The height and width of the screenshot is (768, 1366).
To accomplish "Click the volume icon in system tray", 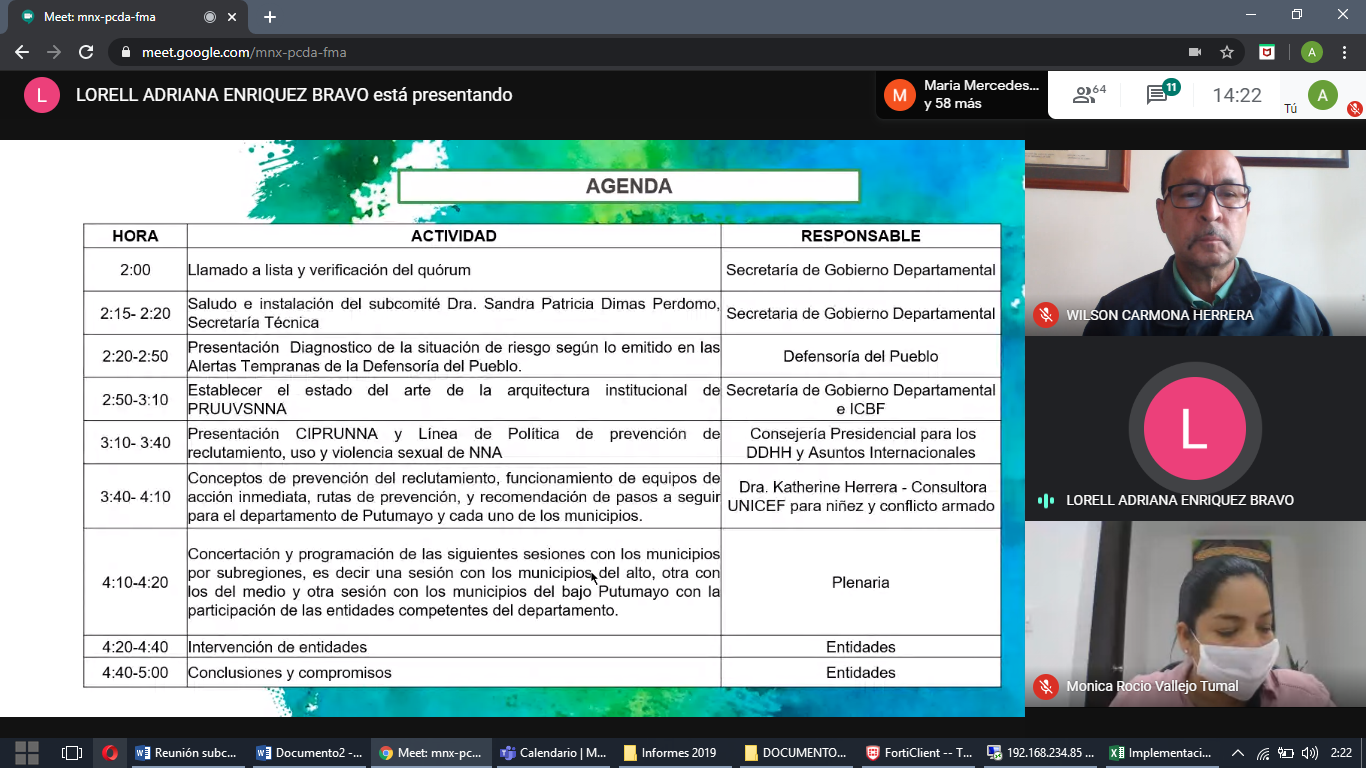I will pyautogui.click(x=1310, y=753).
